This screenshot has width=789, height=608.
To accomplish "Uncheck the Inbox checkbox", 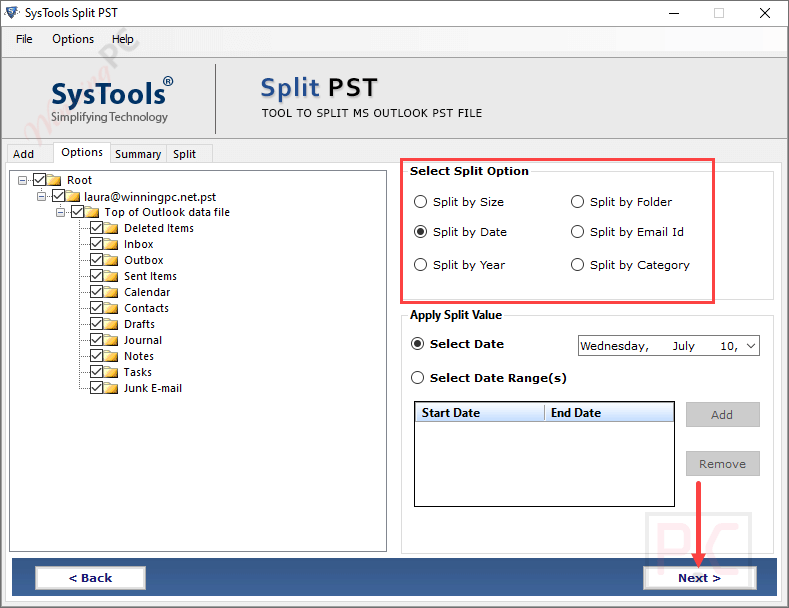I will 97,244.
